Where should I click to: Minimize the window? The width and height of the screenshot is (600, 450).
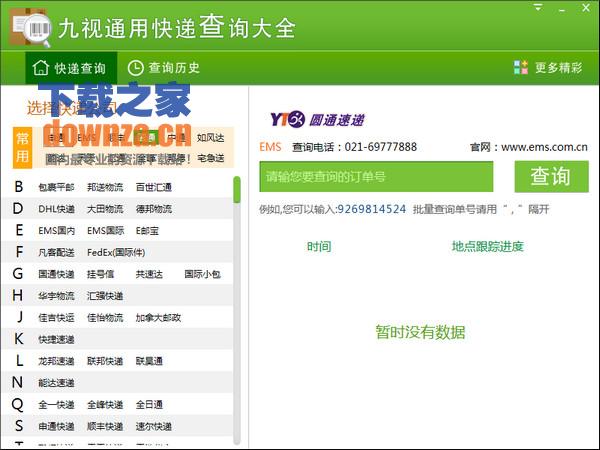click(562, 8)
